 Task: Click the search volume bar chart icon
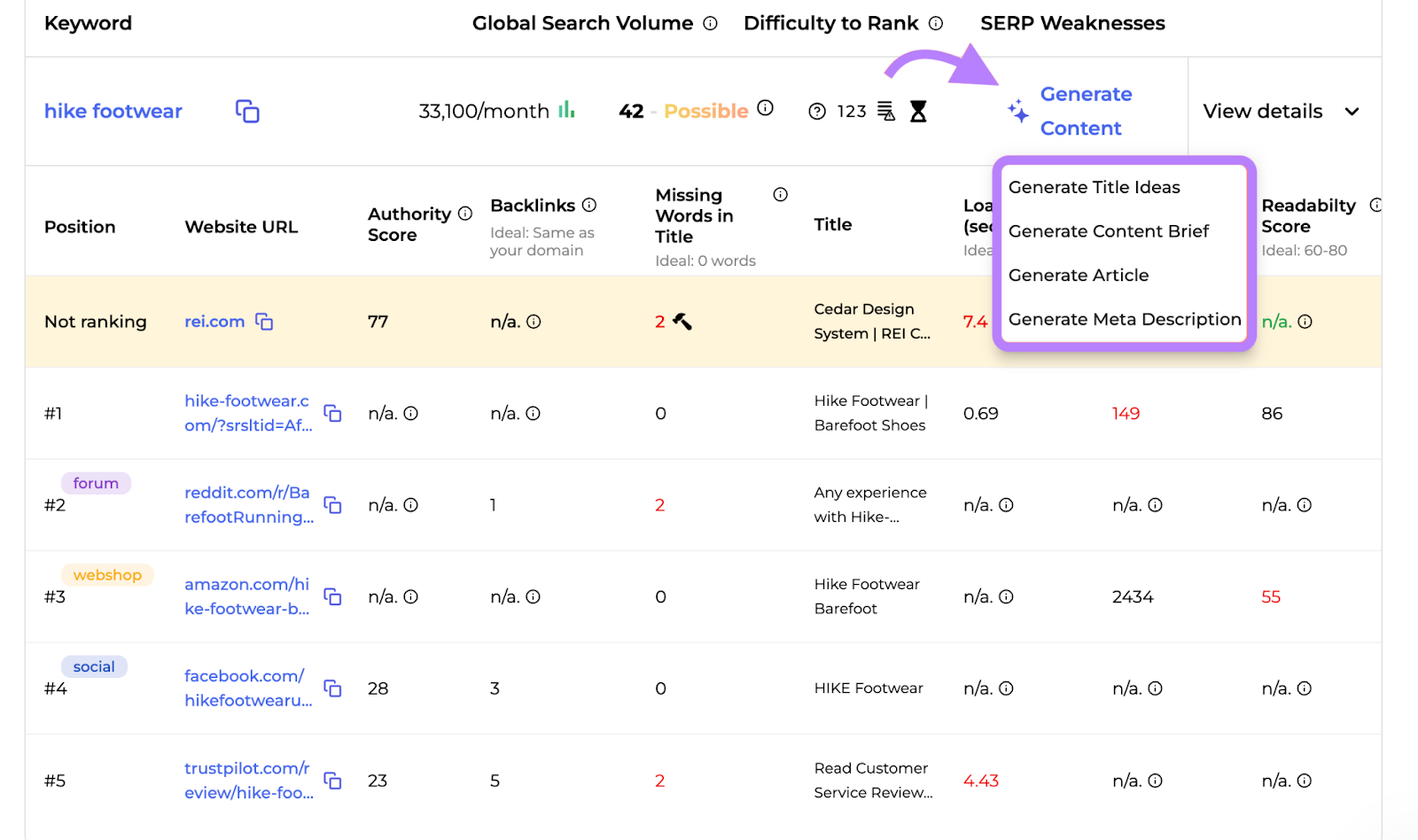(x=566, y=110)
